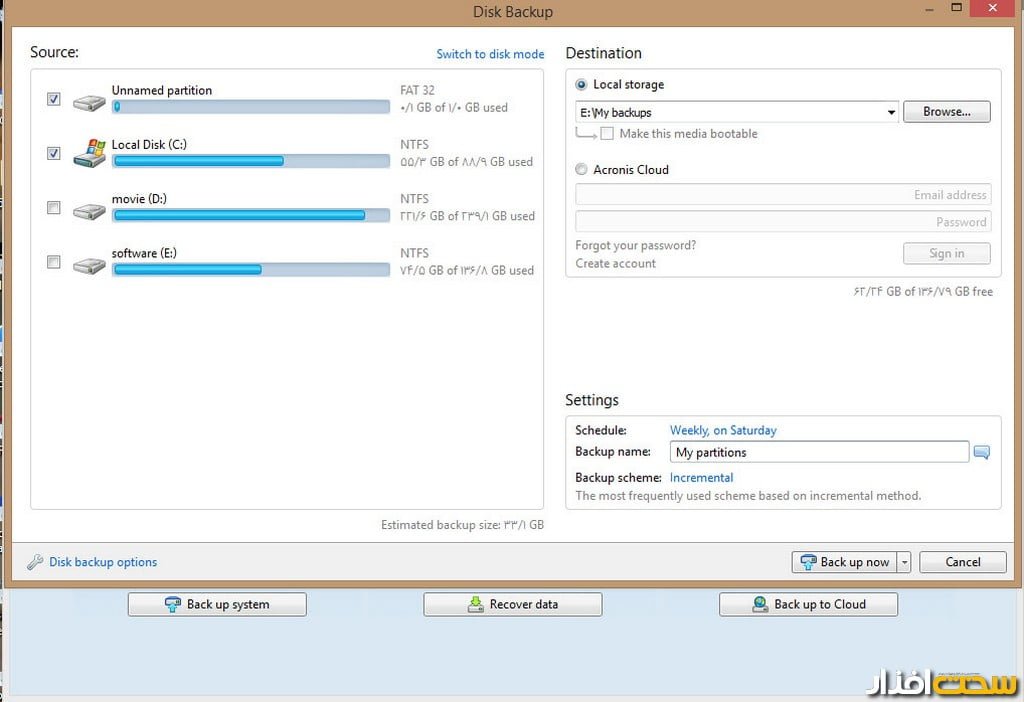Expand the destination path dropdown
Image resolution: width=1024 pixels, height=702 pixels.
click(x=890, y=113)
